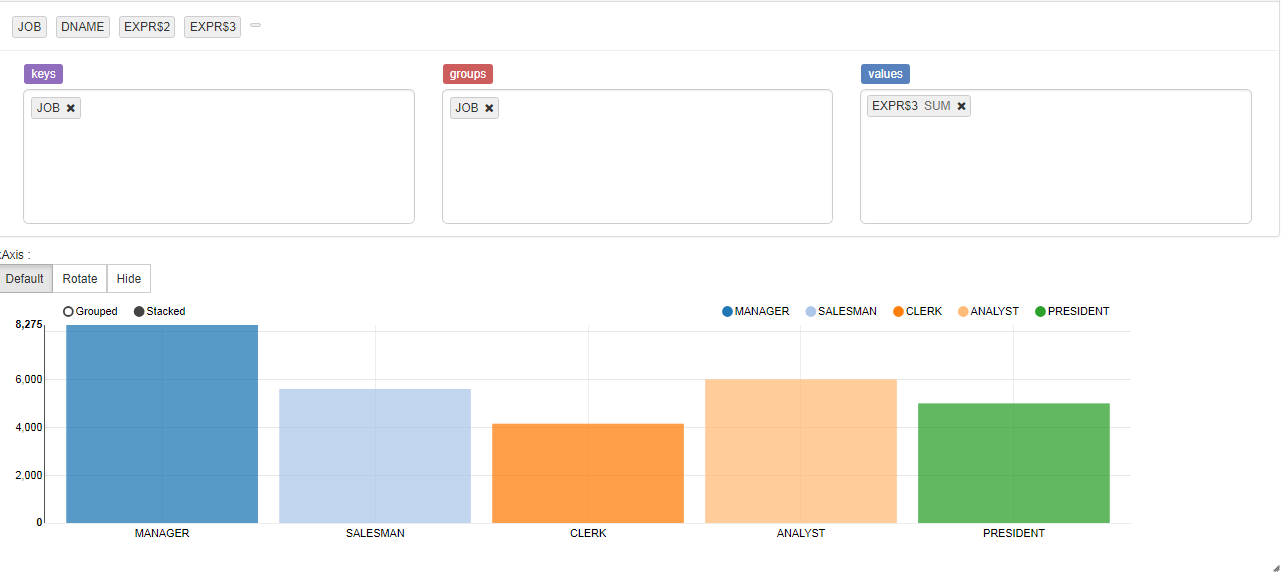This screenshot has height=574, width=1285.
Task: Toggle the ANALYST legend dot
Action: click(963, 312)
